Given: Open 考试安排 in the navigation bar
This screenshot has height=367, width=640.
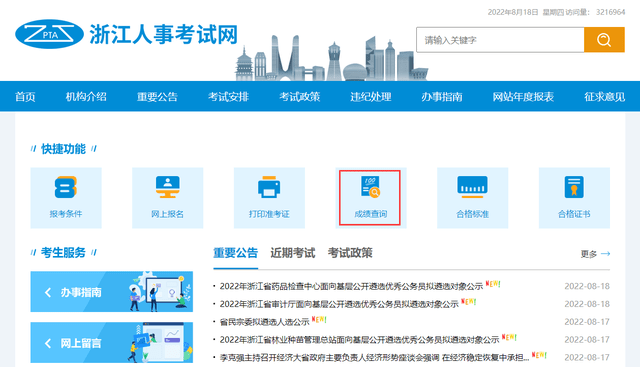Looking at the screenshot, I should [228, 97].
